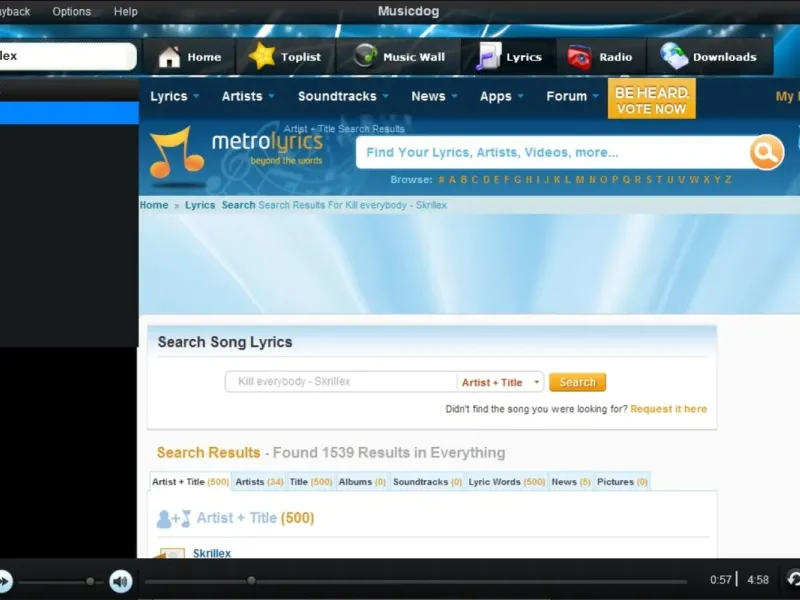
Task: Select the Soundtracks (0) tab
Action: [428, 482]
